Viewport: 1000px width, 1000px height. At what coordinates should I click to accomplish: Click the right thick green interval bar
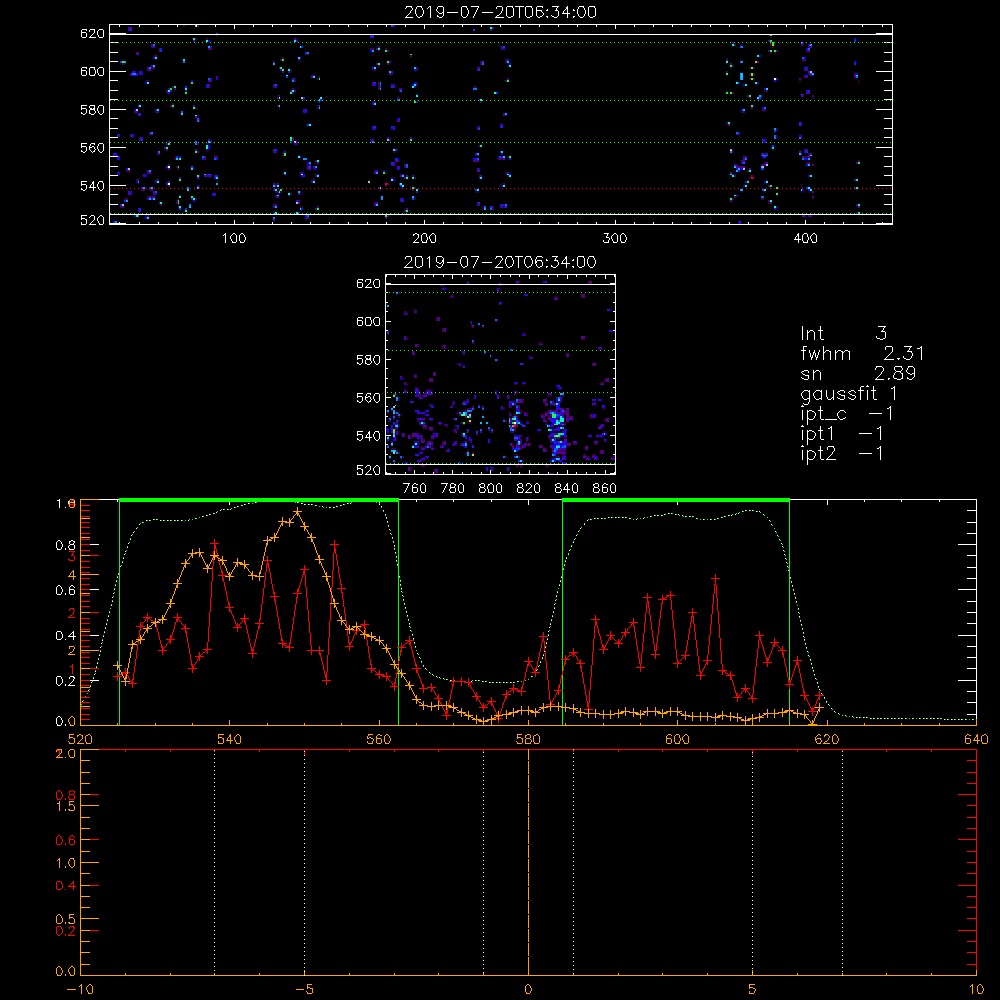pyautogui.click(x=676, y=500)
